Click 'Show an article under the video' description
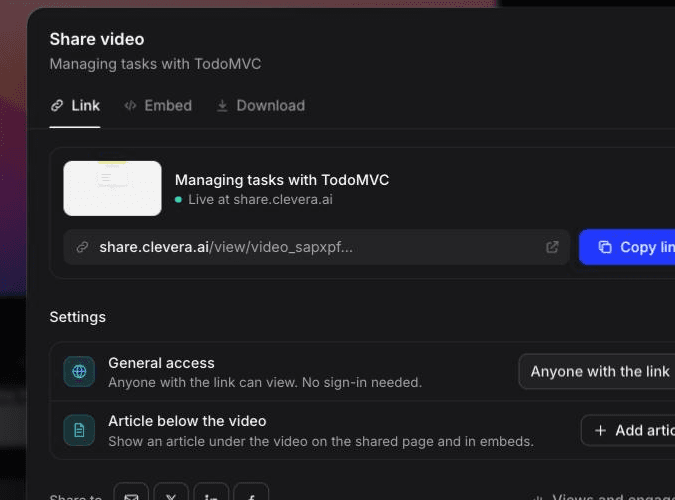Screen dimensions: 675x500 321,441
